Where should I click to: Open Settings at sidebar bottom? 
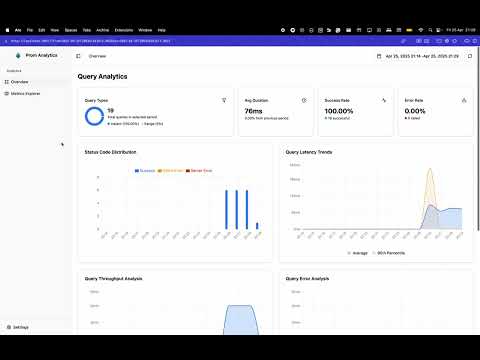(18, 327)
